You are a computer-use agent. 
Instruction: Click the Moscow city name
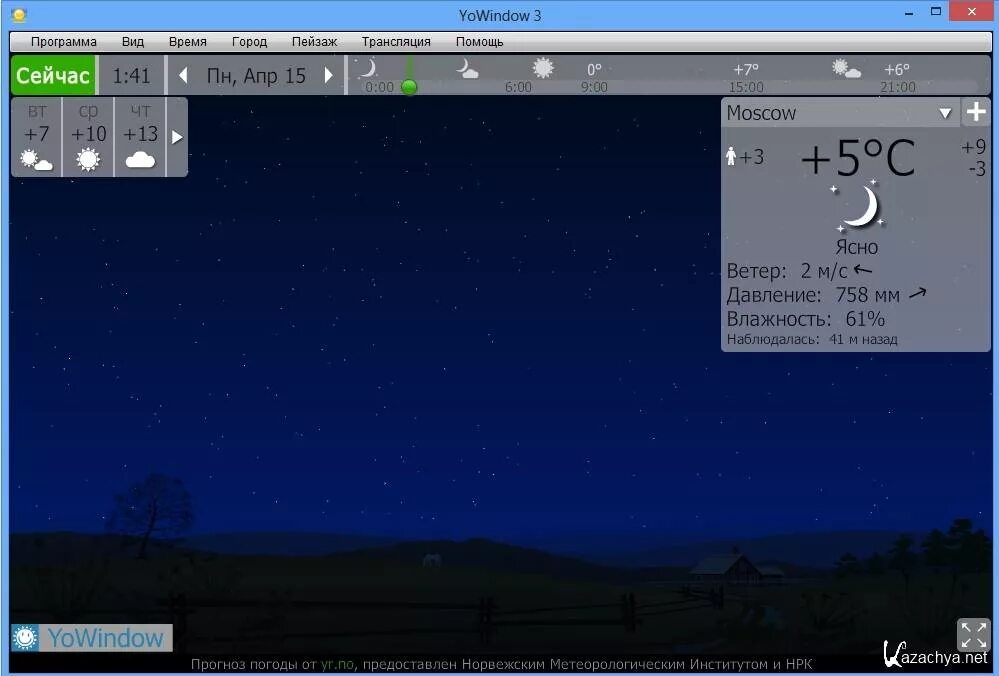(x=761, y=113)
